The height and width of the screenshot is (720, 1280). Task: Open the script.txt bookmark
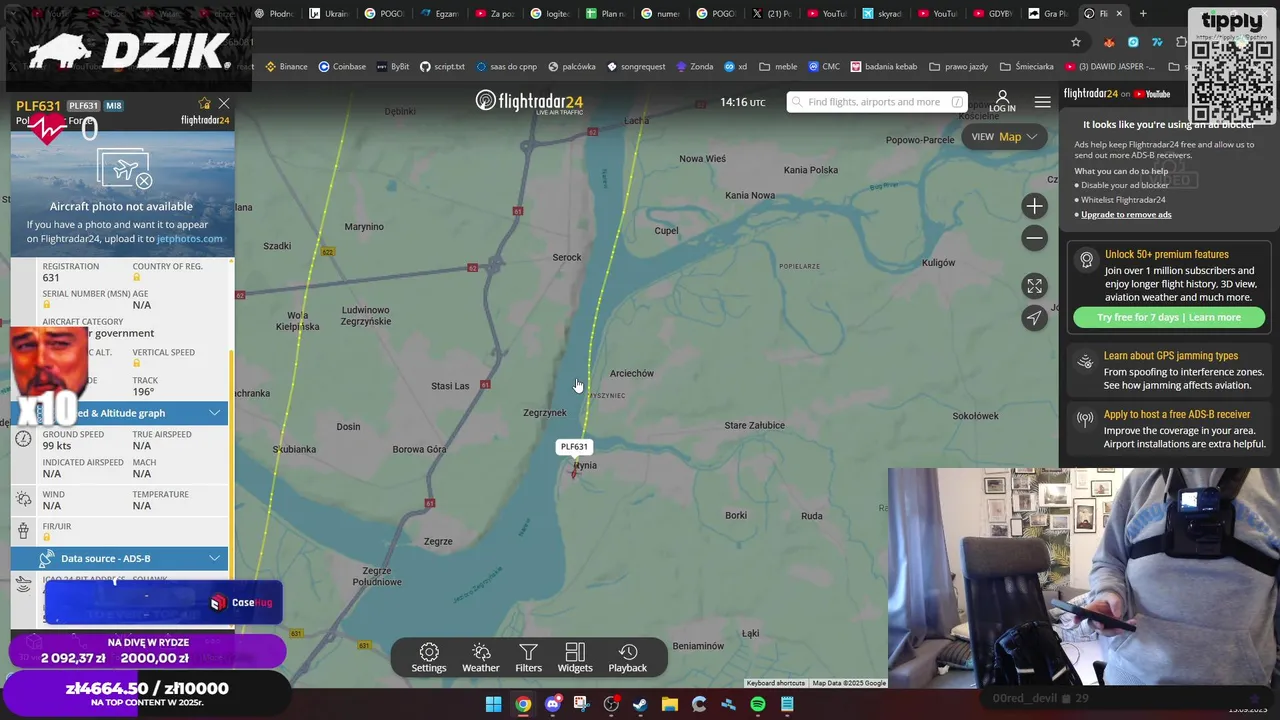click(x=442, y=67)
